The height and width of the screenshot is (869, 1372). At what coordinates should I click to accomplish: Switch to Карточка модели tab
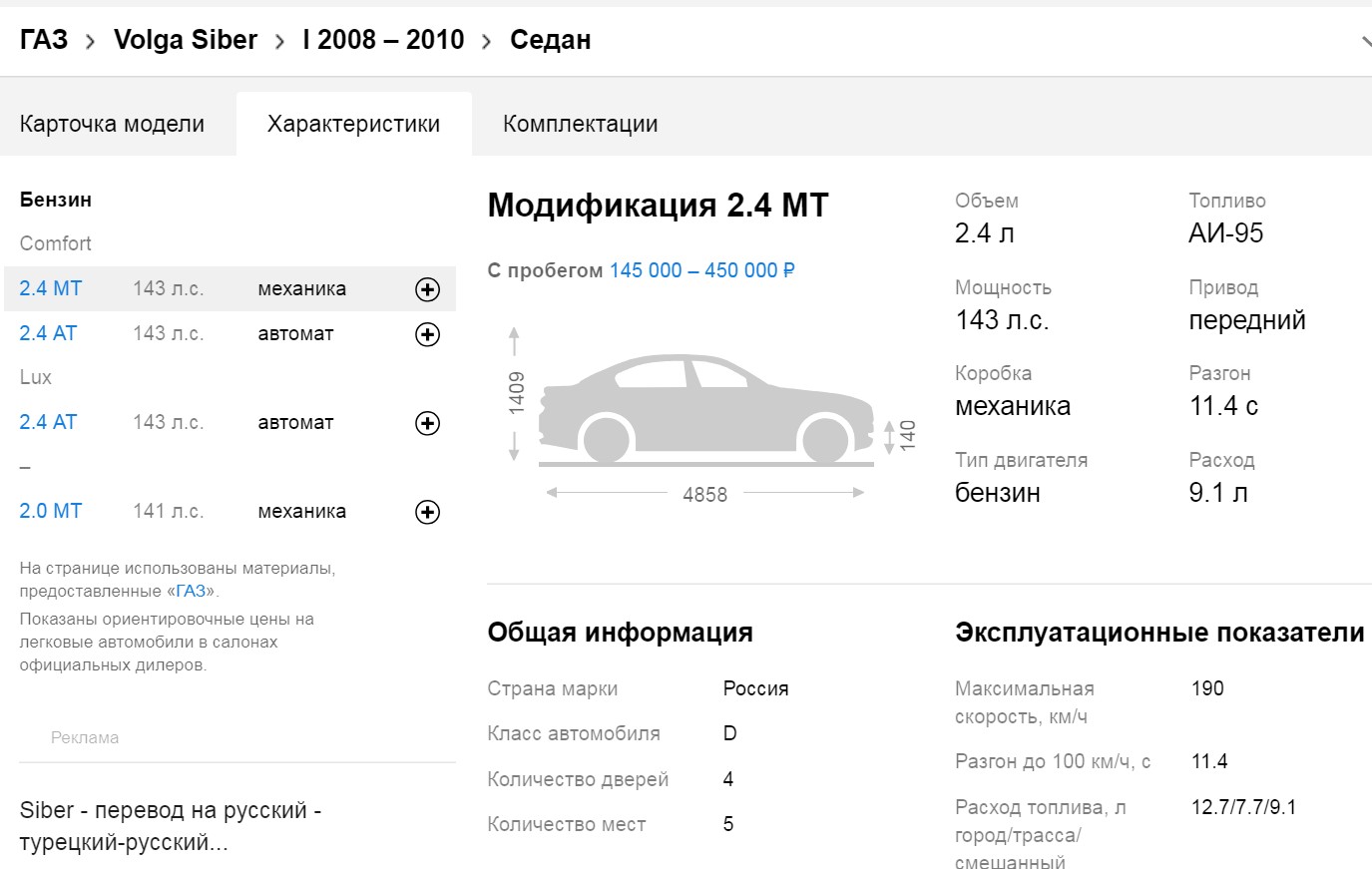(112, 124)
